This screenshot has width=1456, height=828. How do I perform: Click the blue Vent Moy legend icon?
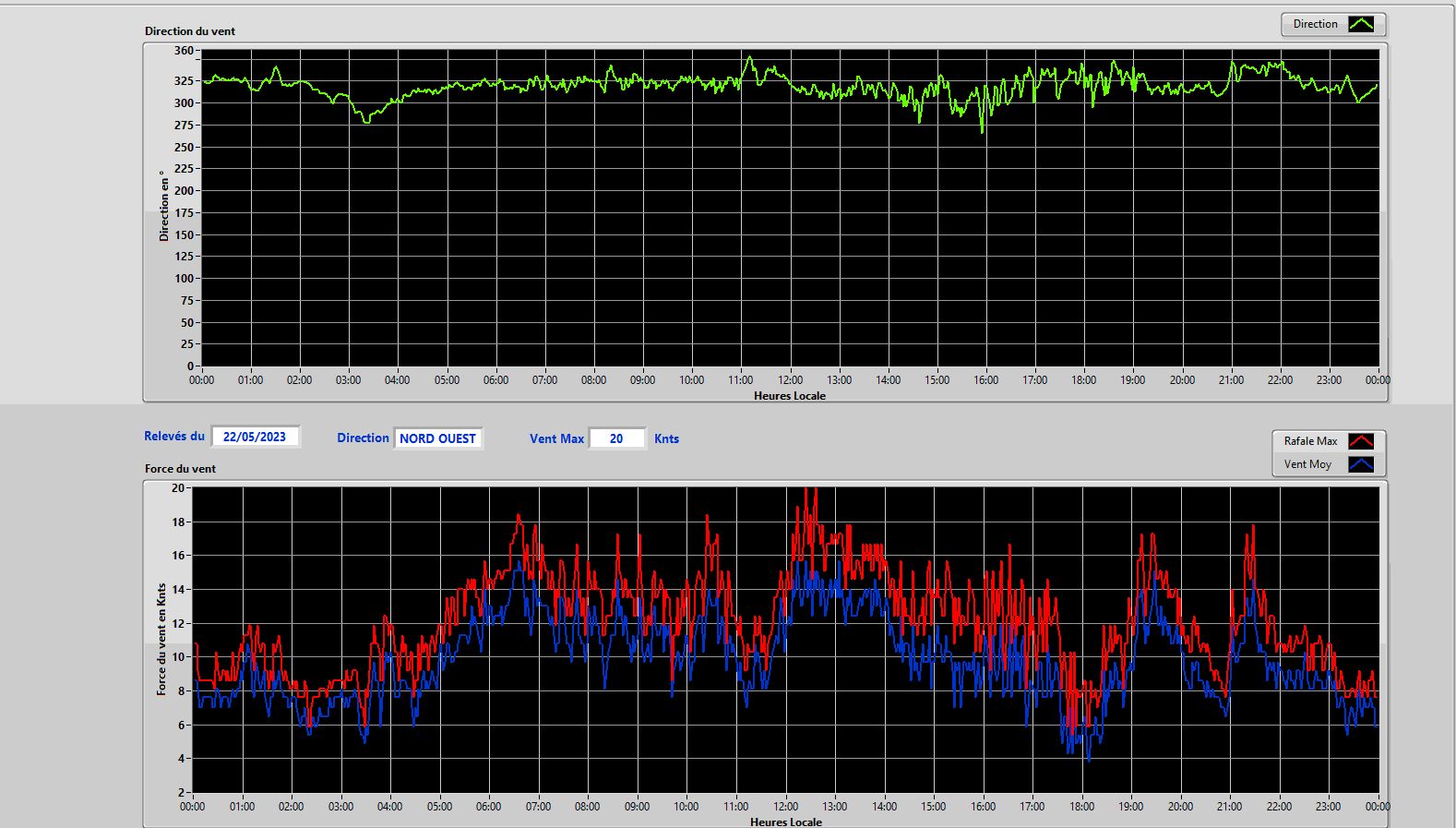click(x=1361, y=464)
